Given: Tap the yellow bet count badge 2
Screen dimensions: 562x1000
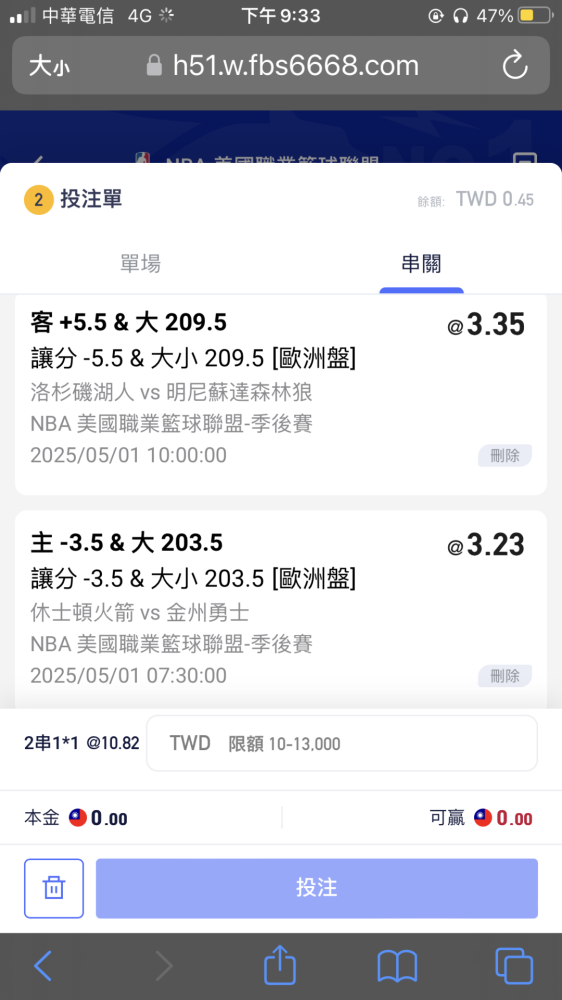Looking at the screenshot, I should click(x=38, y=200).
